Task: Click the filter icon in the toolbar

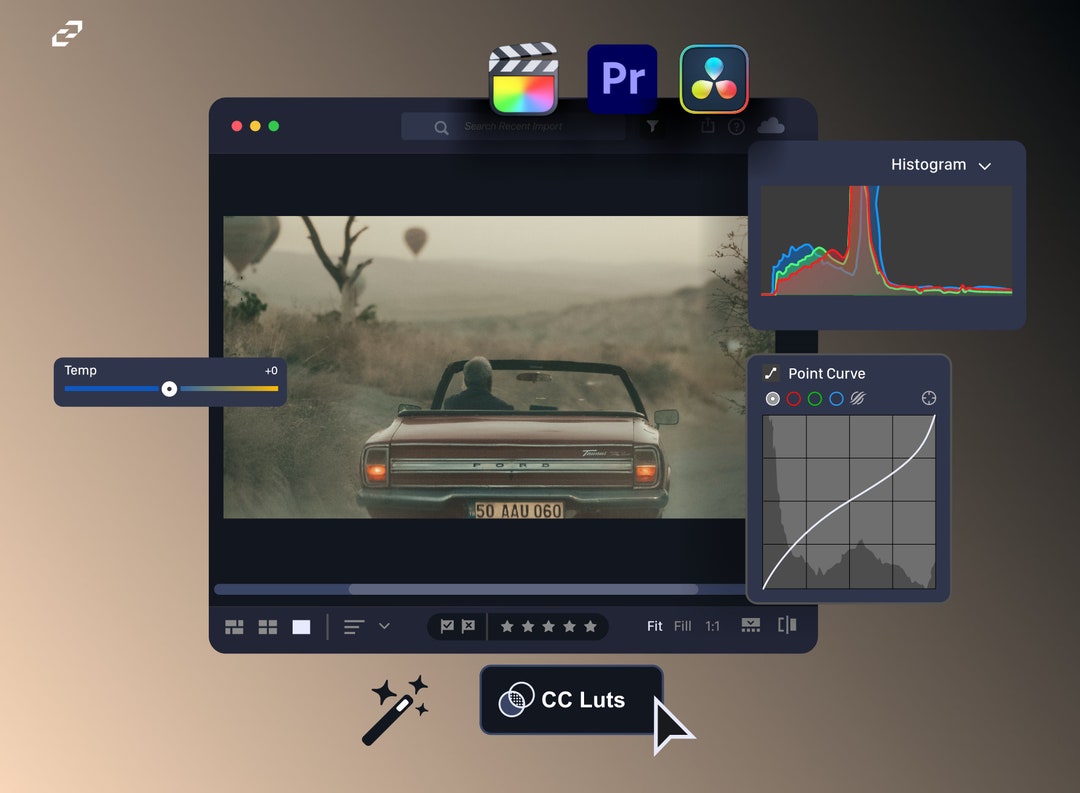Action: (x=652, y=127)
